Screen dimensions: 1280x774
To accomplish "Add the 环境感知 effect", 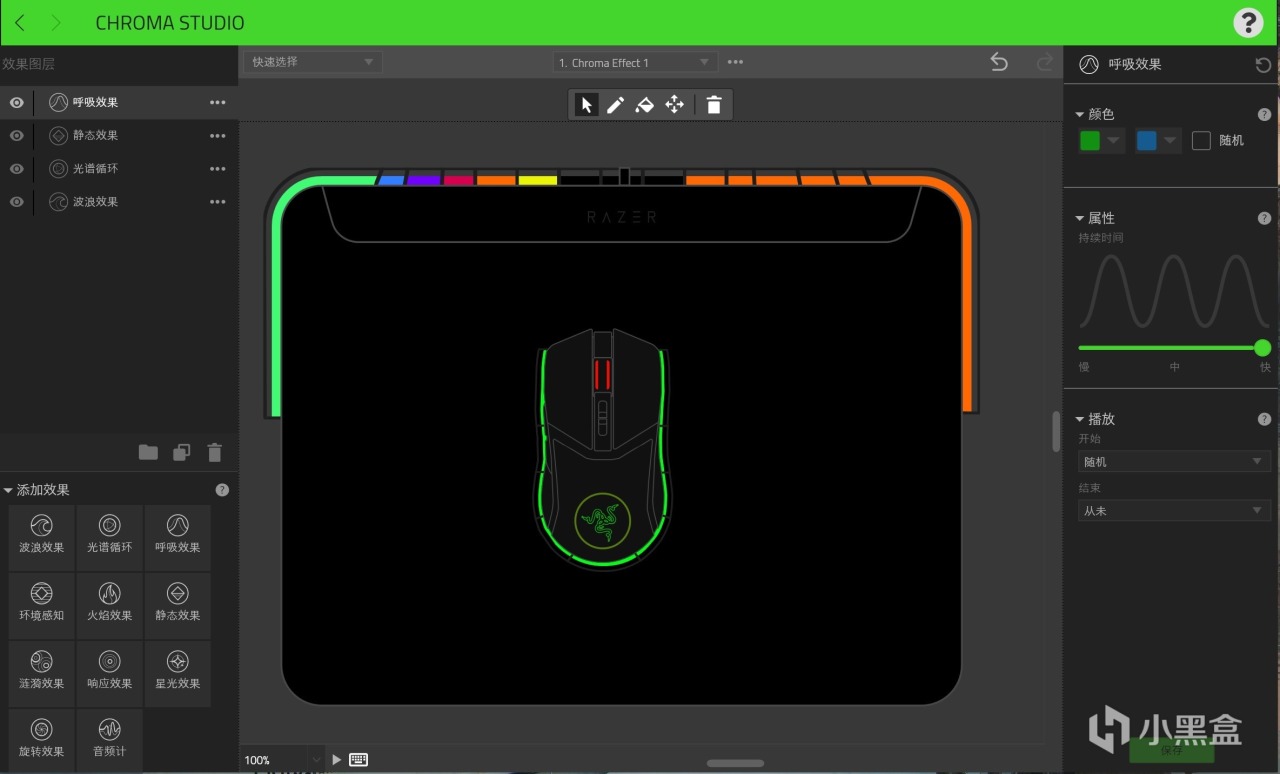I will [41, 605].
